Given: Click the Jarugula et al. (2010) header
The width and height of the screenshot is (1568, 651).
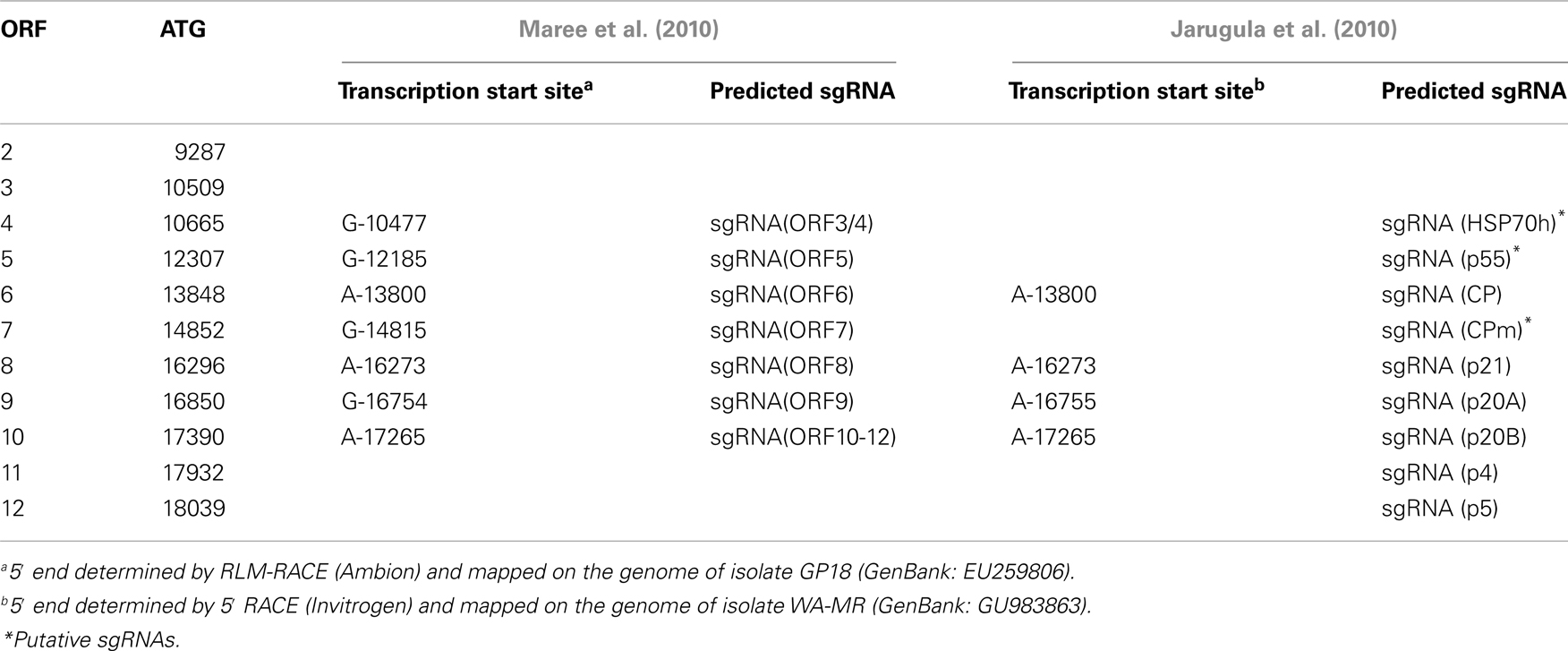Looking at the screenshot, I should pos(1283,30).
